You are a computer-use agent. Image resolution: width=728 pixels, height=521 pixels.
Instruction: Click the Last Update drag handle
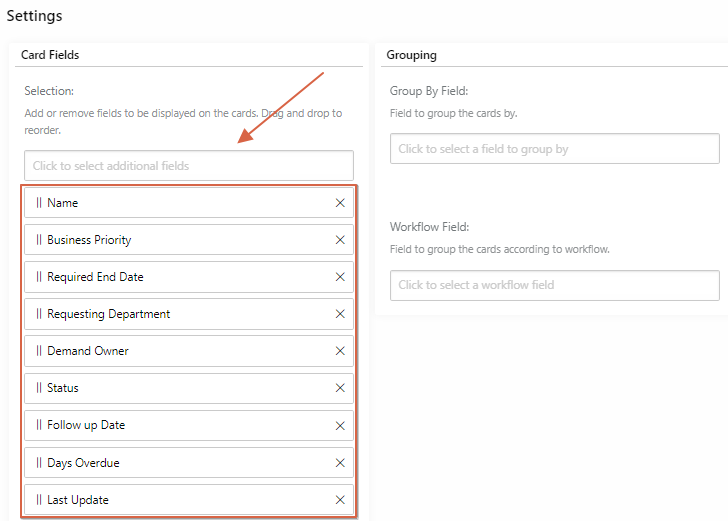pos(39,500)
